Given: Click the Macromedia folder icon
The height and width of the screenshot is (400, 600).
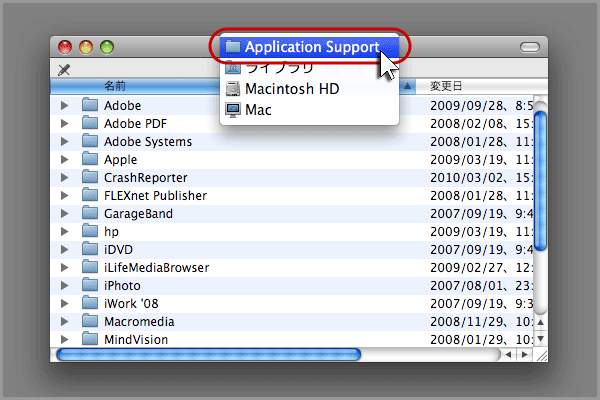Looking at the screenshot, I should pos(90,320).
